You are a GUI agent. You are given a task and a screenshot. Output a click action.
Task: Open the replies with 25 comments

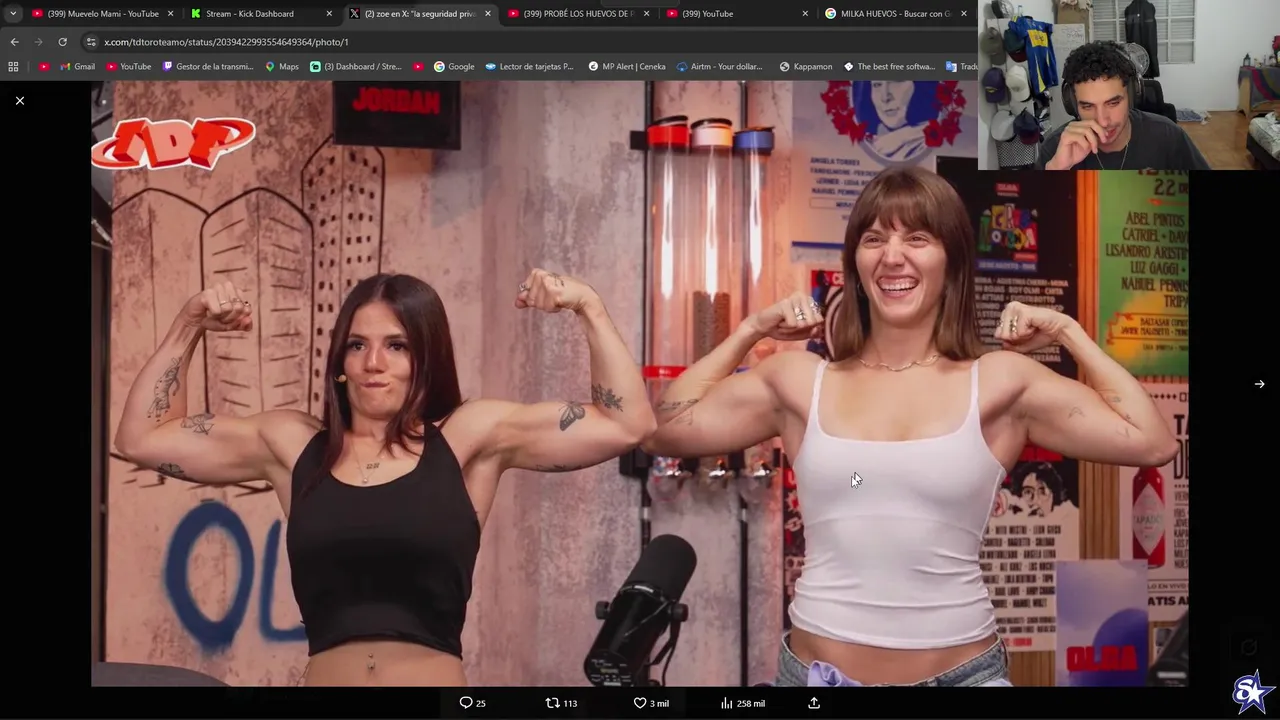coord(472,703)
